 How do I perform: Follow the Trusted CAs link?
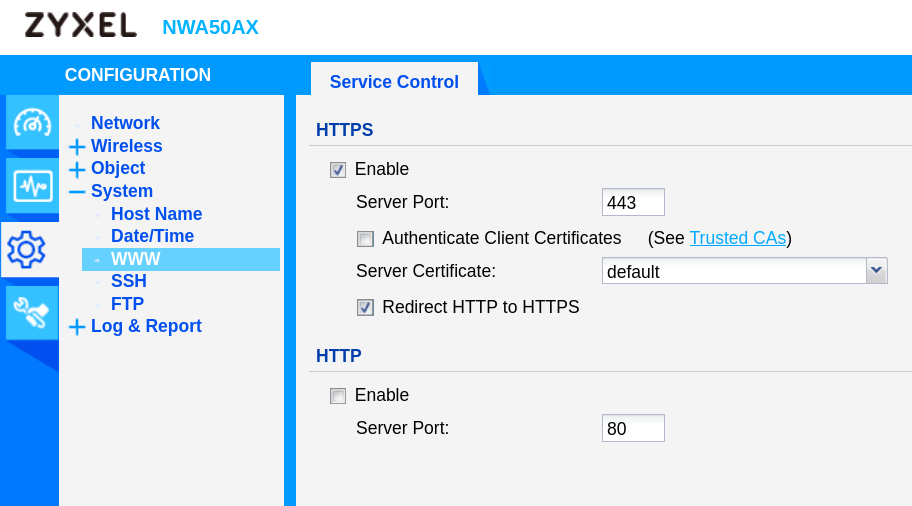coord(738,238)
